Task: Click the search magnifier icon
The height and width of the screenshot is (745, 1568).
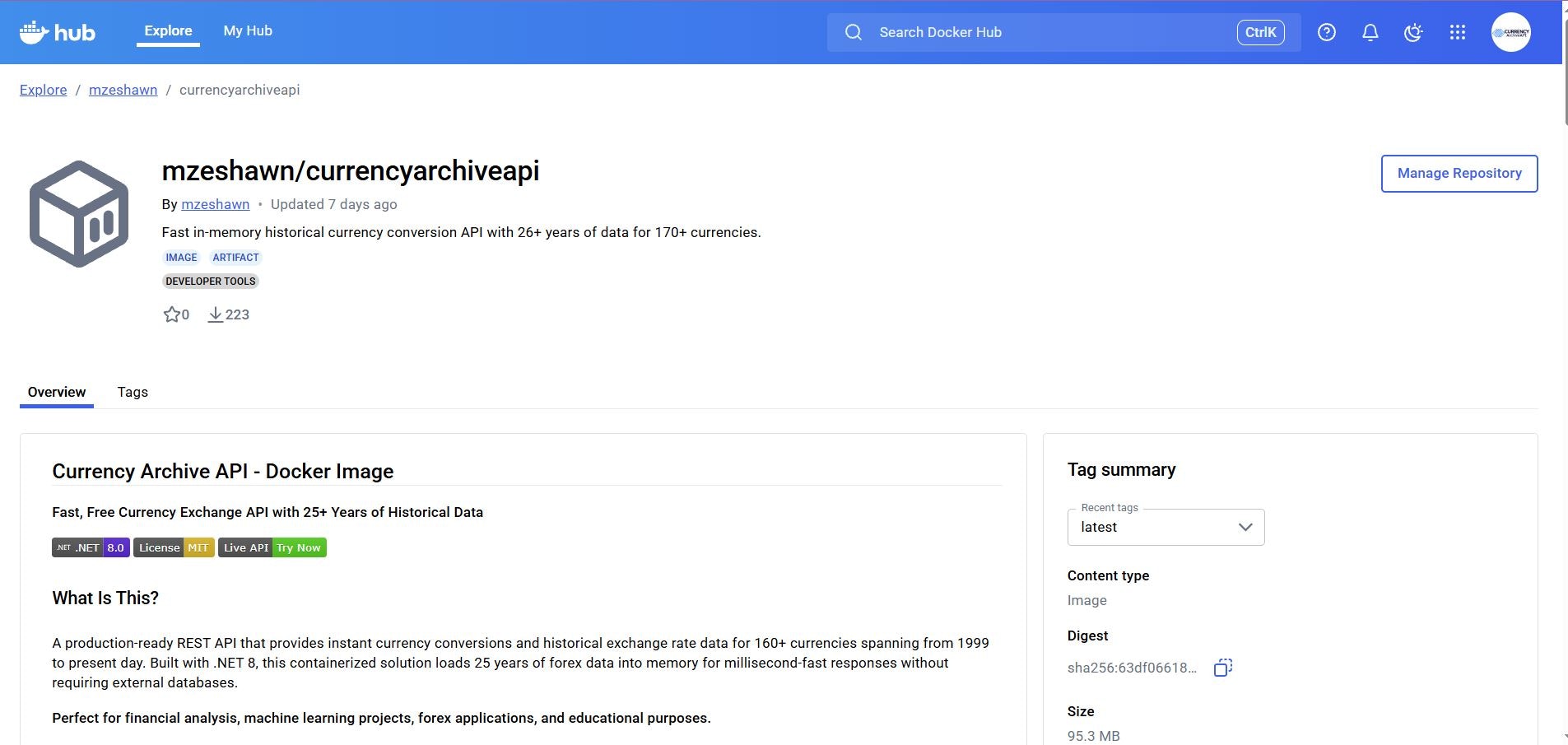Action: [x=853, y=32]
